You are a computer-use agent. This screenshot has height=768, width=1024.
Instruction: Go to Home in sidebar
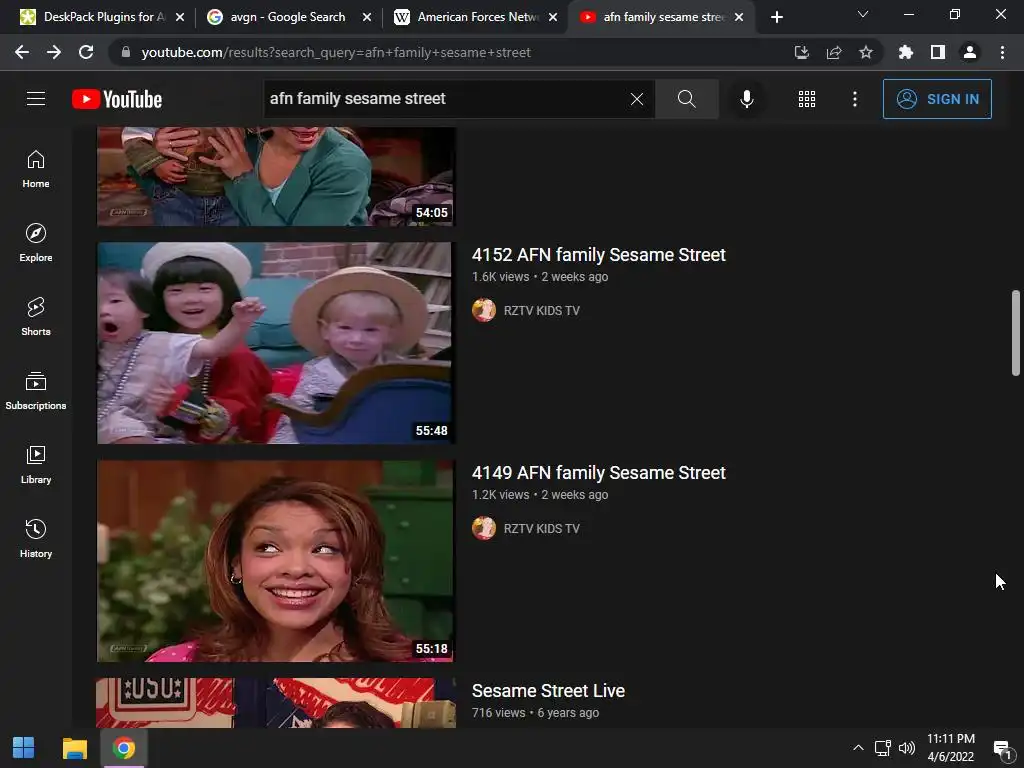coord(36,169)
